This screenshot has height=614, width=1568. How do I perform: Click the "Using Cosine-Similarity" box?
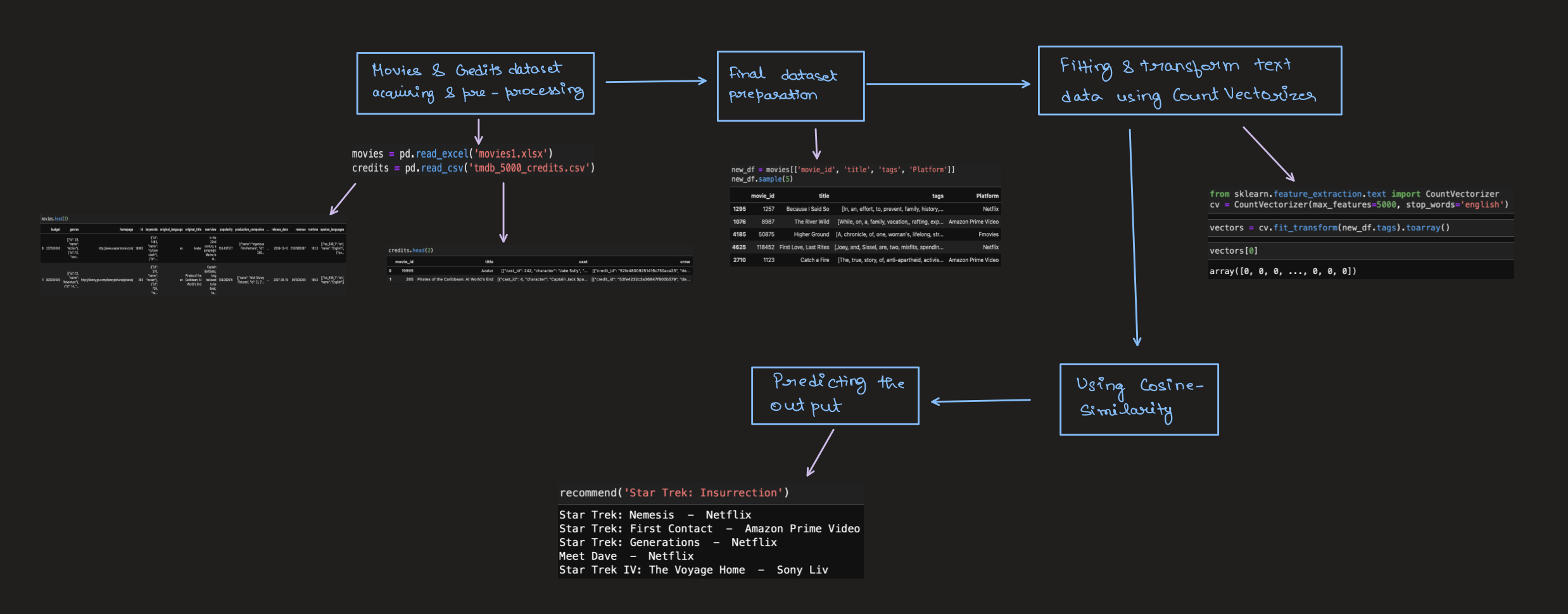[1138, 399]
